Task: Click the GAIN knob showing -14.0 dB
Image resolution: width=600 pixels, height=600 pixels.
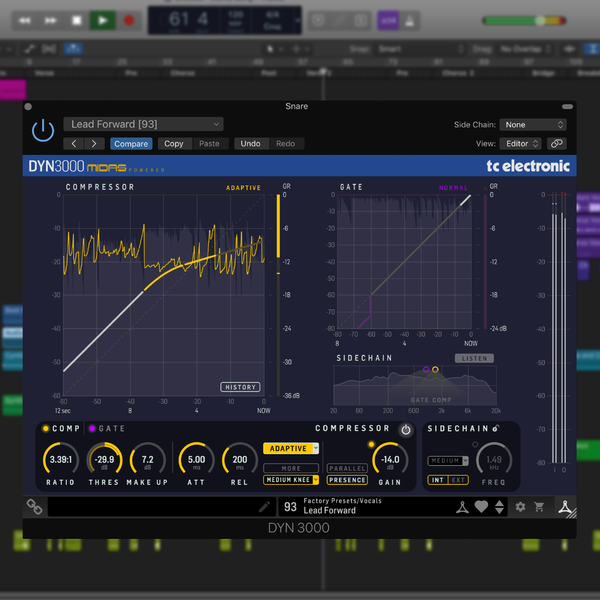Action: click(x=390, y=460)
